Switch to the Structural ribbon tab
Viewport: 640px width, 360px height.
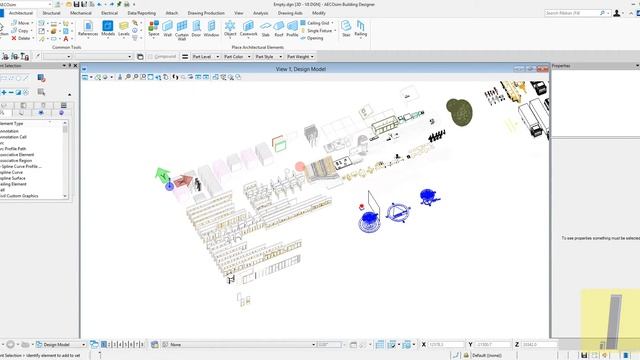(x=51, y=13)
